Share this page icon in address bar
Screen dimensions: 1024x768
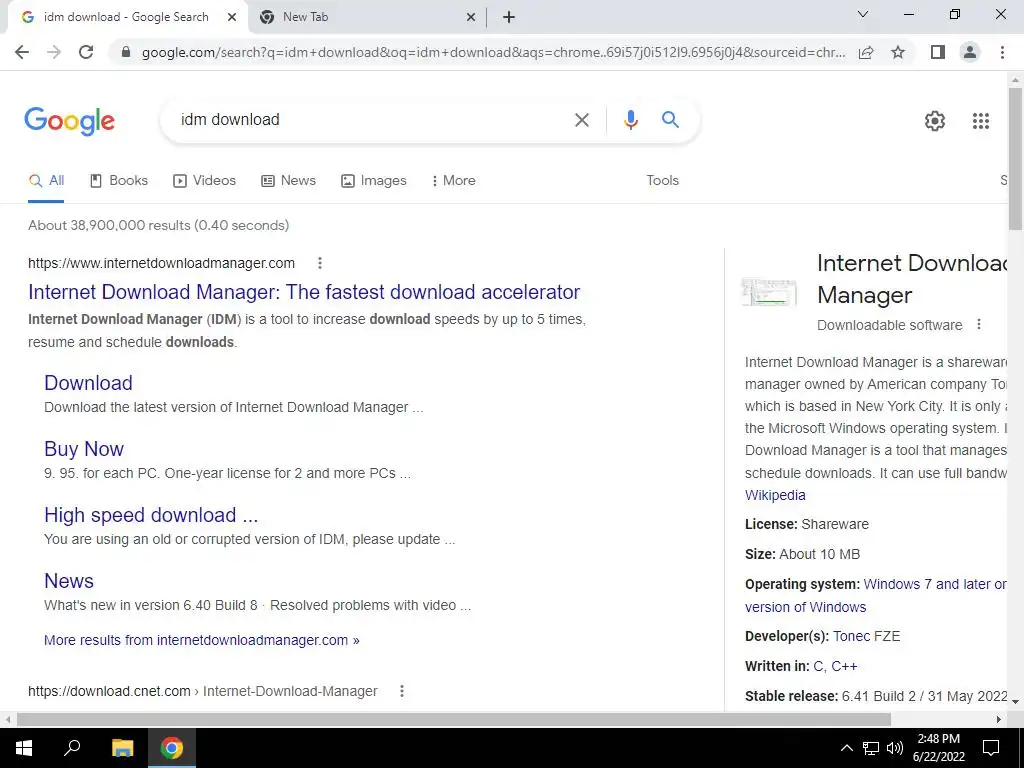[x=866, y=52]
